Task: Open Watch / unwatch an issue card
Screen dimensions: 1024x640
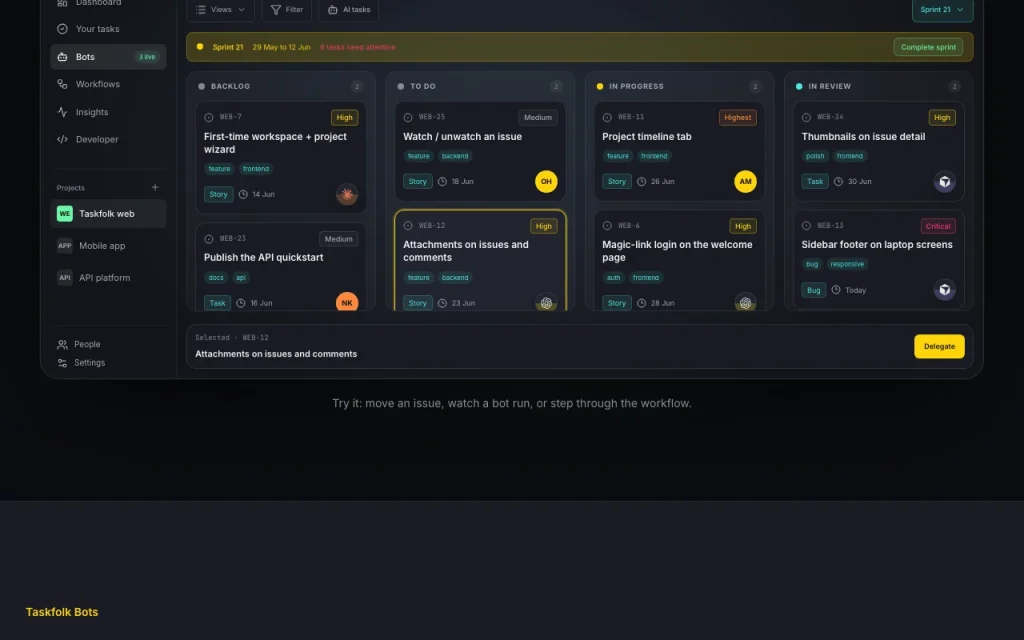Action: click(x=480, y=151)
